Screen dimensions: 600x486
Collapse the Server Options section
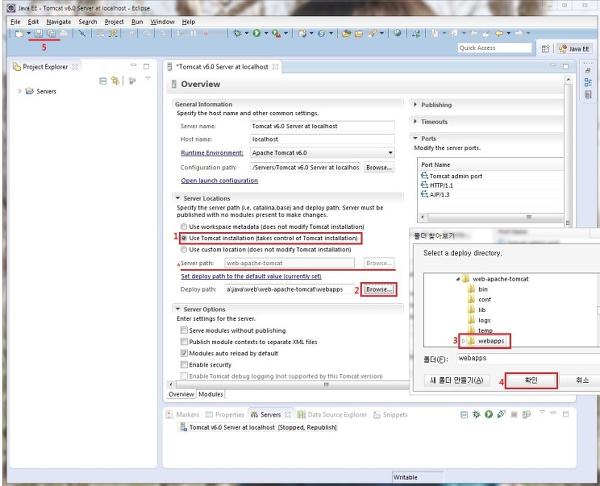pos(178,309)
